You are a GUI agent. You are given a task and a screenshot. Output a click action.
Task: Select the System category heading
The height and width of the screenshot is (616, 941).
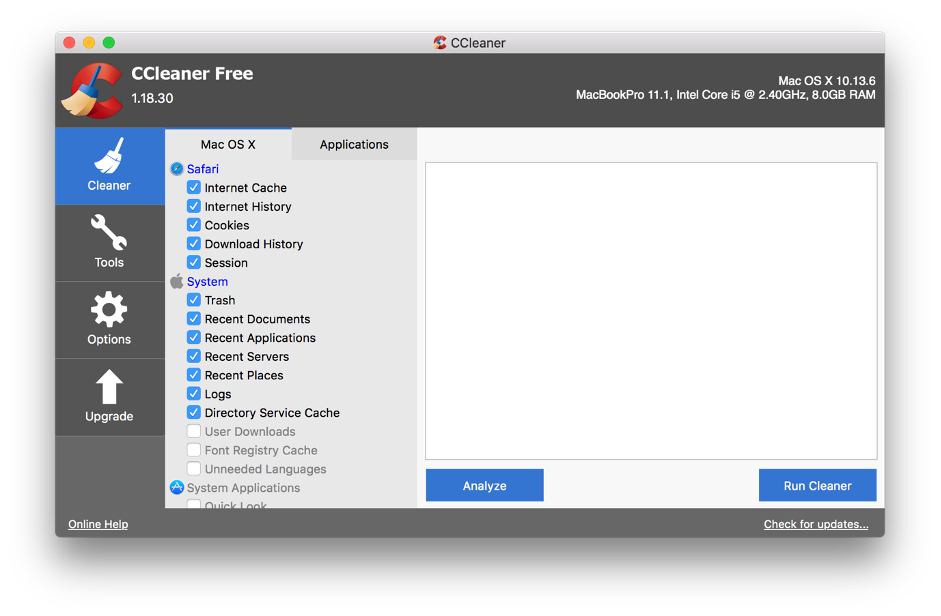click(x=207, y=282)
